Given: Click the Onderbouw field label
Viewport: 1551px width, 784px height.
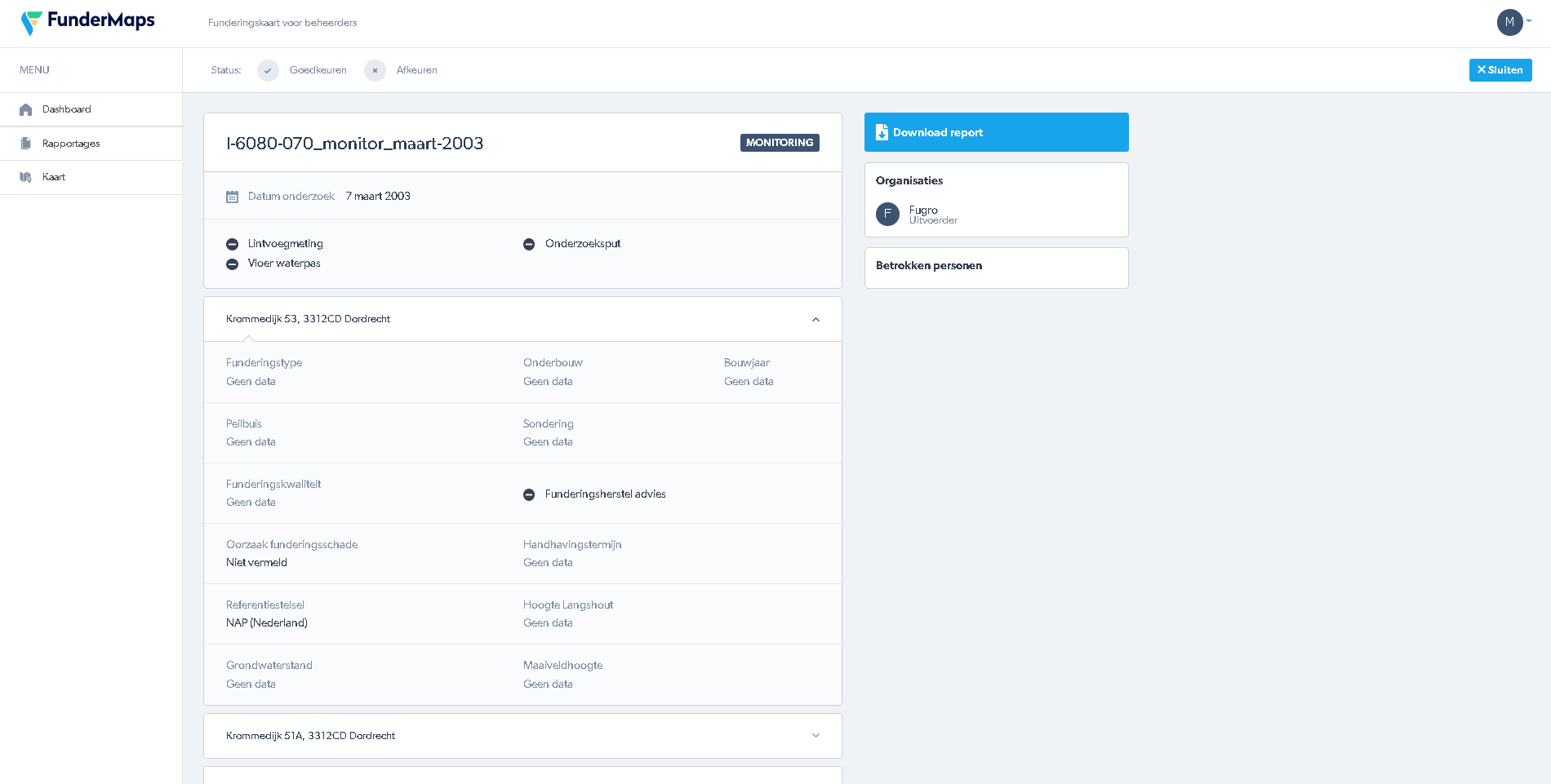Looking at the screenshot, I should pos(553,362).
